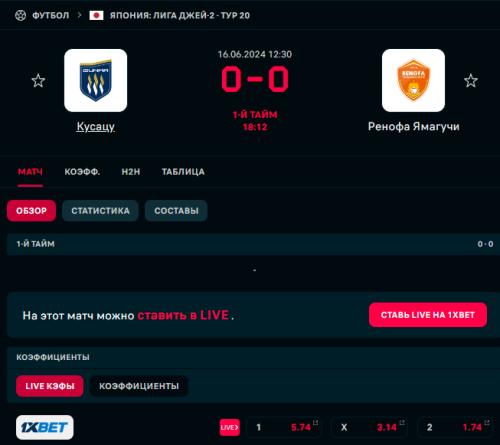Click the 1XBET bookmaker logo
Screen dimensions: 500x445
coord(45,427)
